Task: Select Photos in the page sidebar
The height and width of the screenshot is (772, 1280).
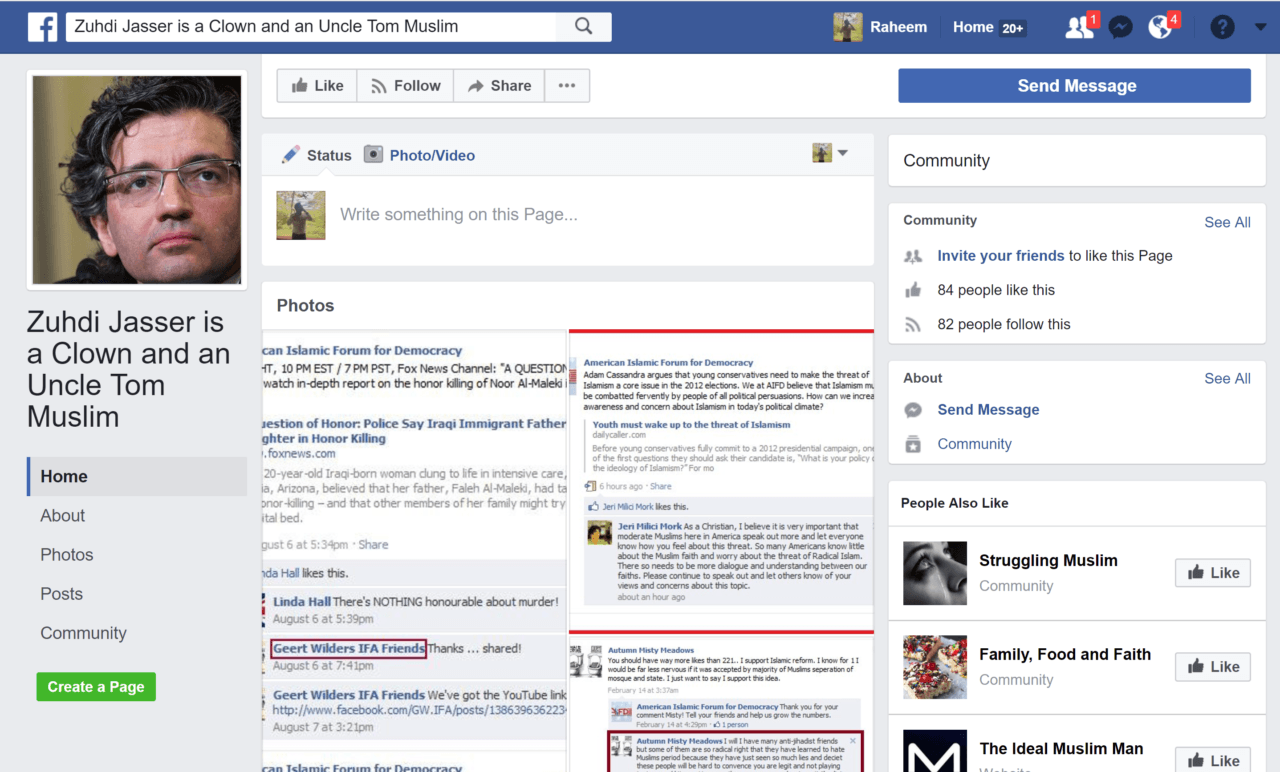Action: coord(67,555)
